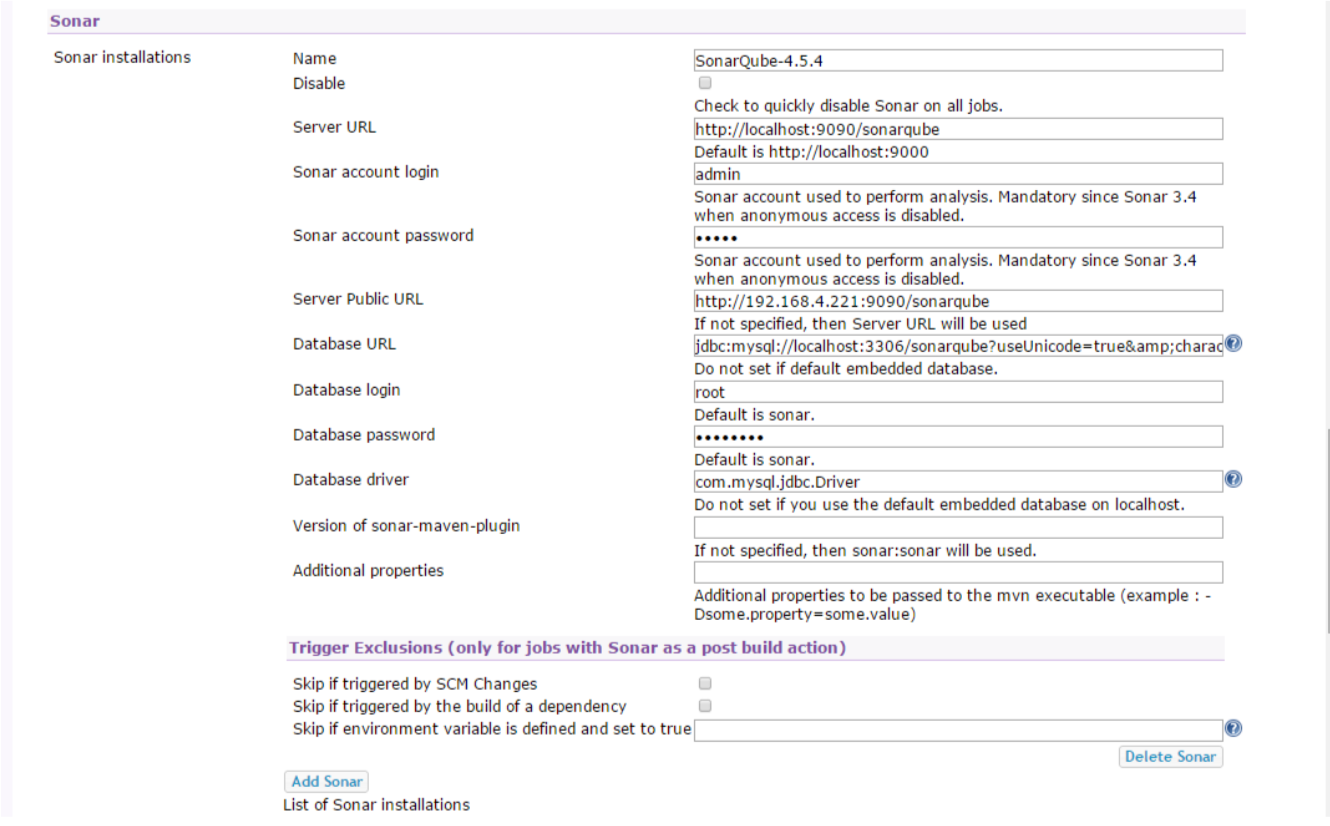Click 'If not specified, then Server URL' hint

tap(860, 324)
